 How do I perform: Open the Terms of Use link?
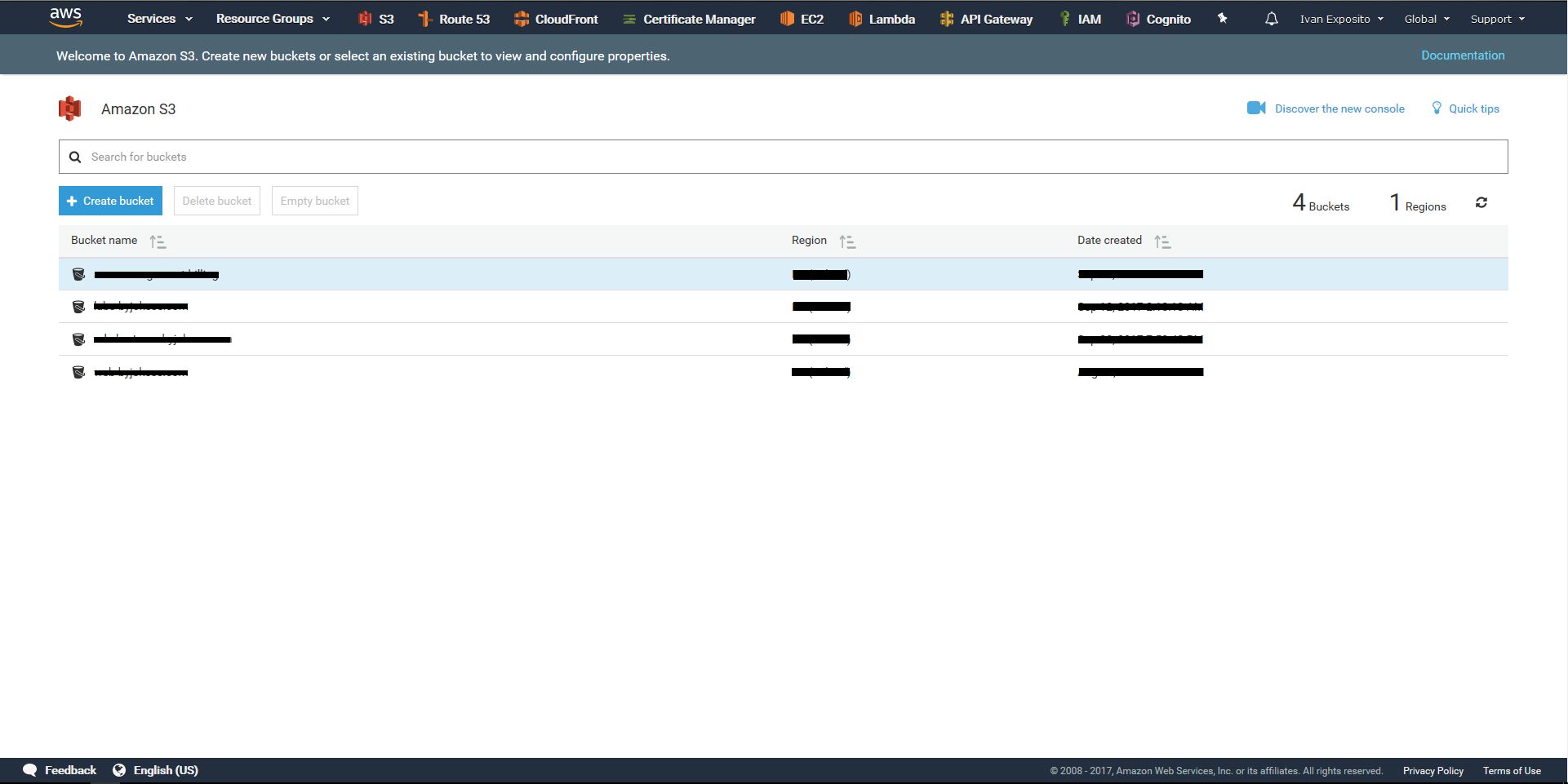click(1512, 771)
